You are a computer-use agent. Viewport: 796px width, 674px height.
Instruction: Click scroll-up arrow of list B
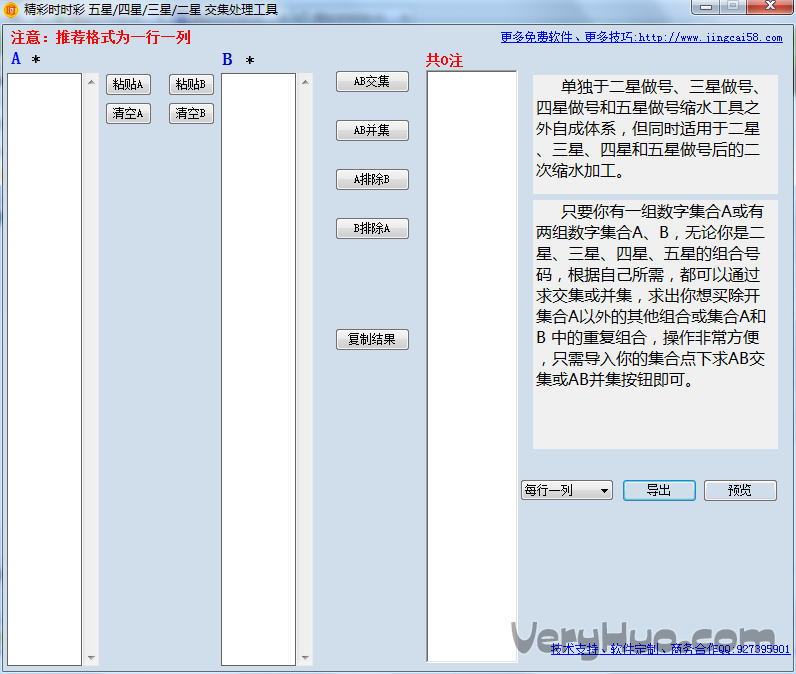[x=305, y=82]
